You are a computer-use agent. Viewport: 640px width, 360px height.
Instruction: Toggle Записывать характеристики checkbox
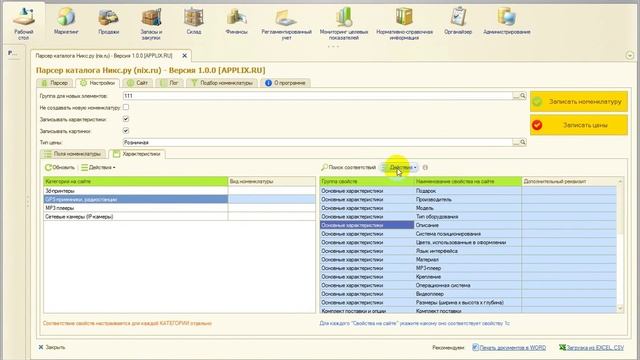tap(126, 119)
